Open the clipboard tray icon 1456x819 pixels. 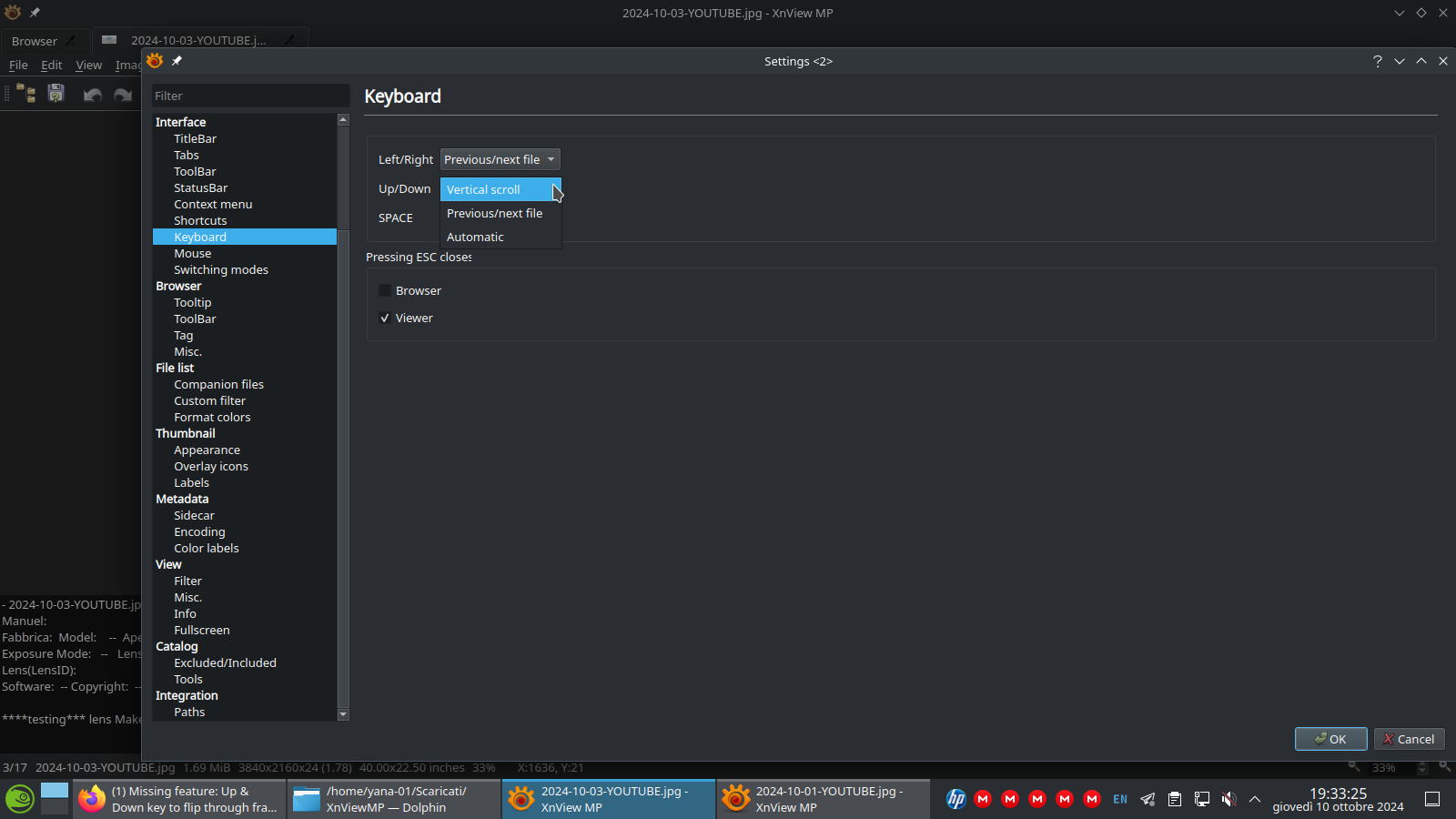click(1175, 799)
